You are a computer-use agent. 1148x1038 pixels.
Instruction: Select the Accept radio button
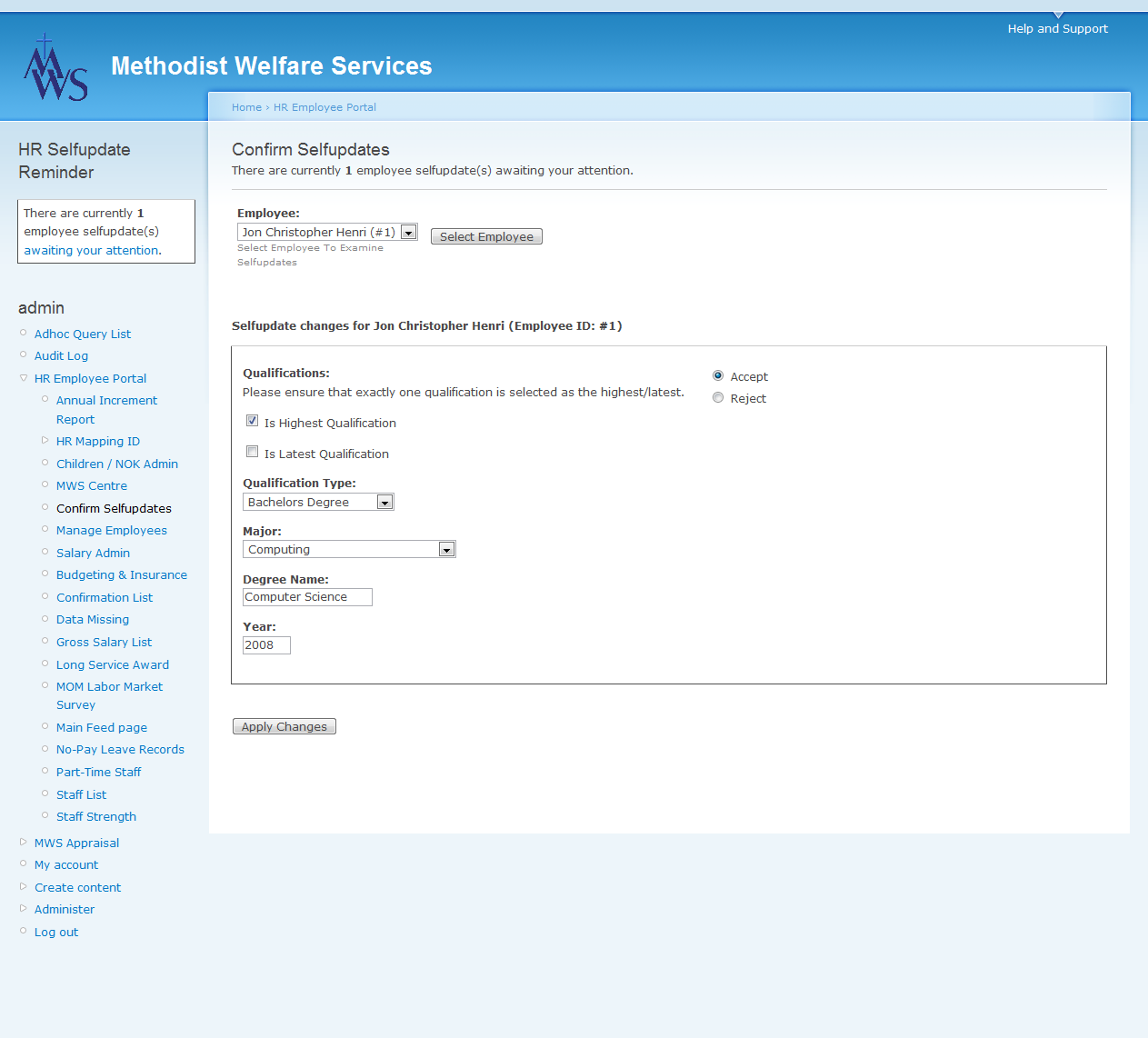coord(718,375)
